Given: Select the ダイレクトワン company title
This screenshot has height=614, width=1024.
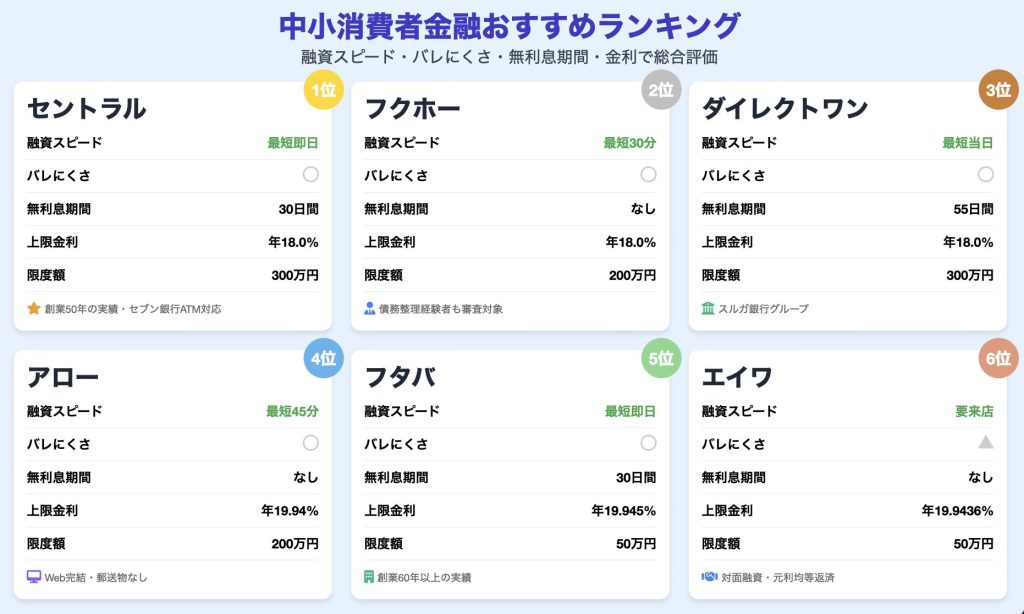Looking at the screenshot, I should 785,108.
